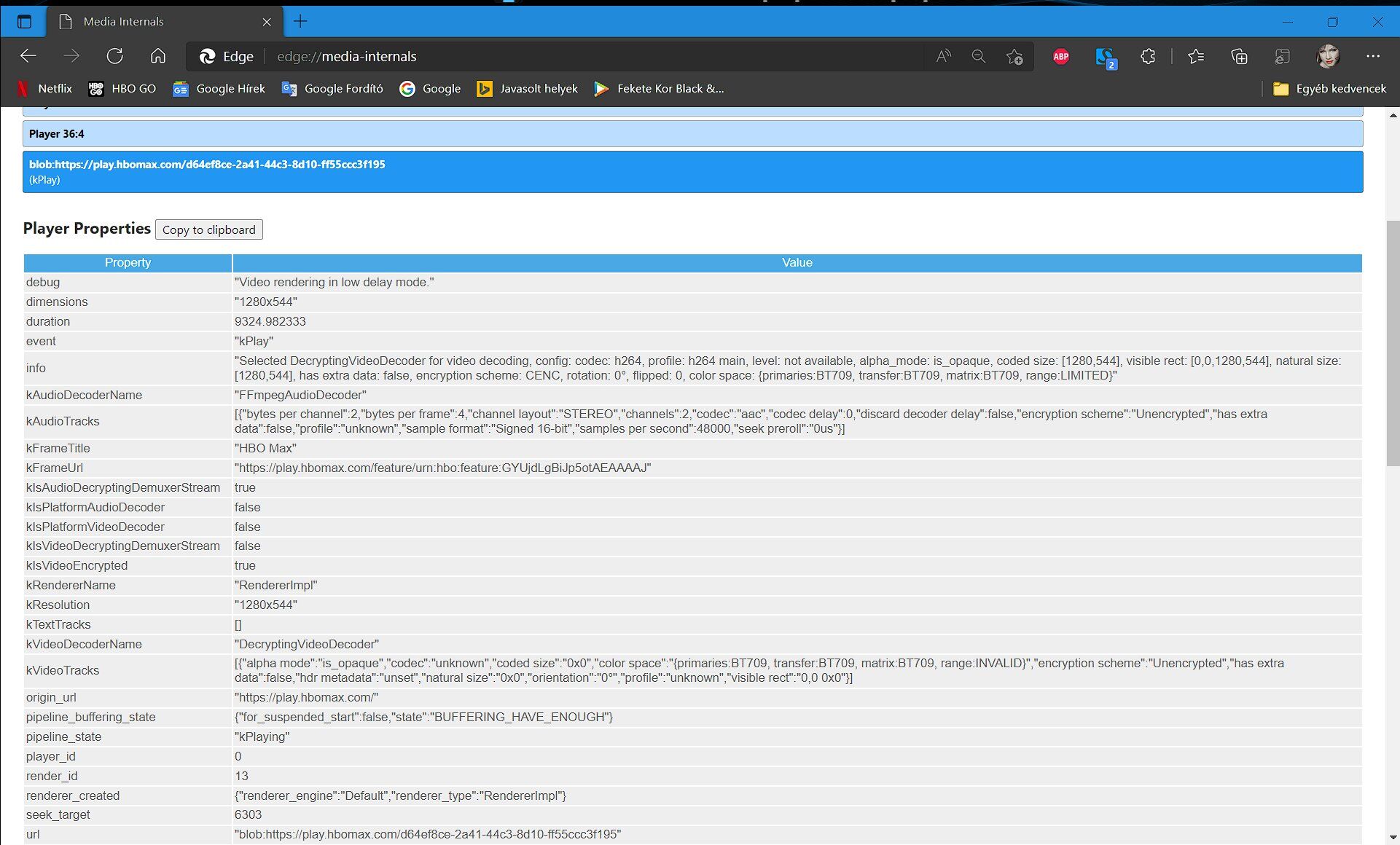Expand the Egyéb kedvencek folder
Screen dimensions: 1400x845
(x=1329, y=89)
